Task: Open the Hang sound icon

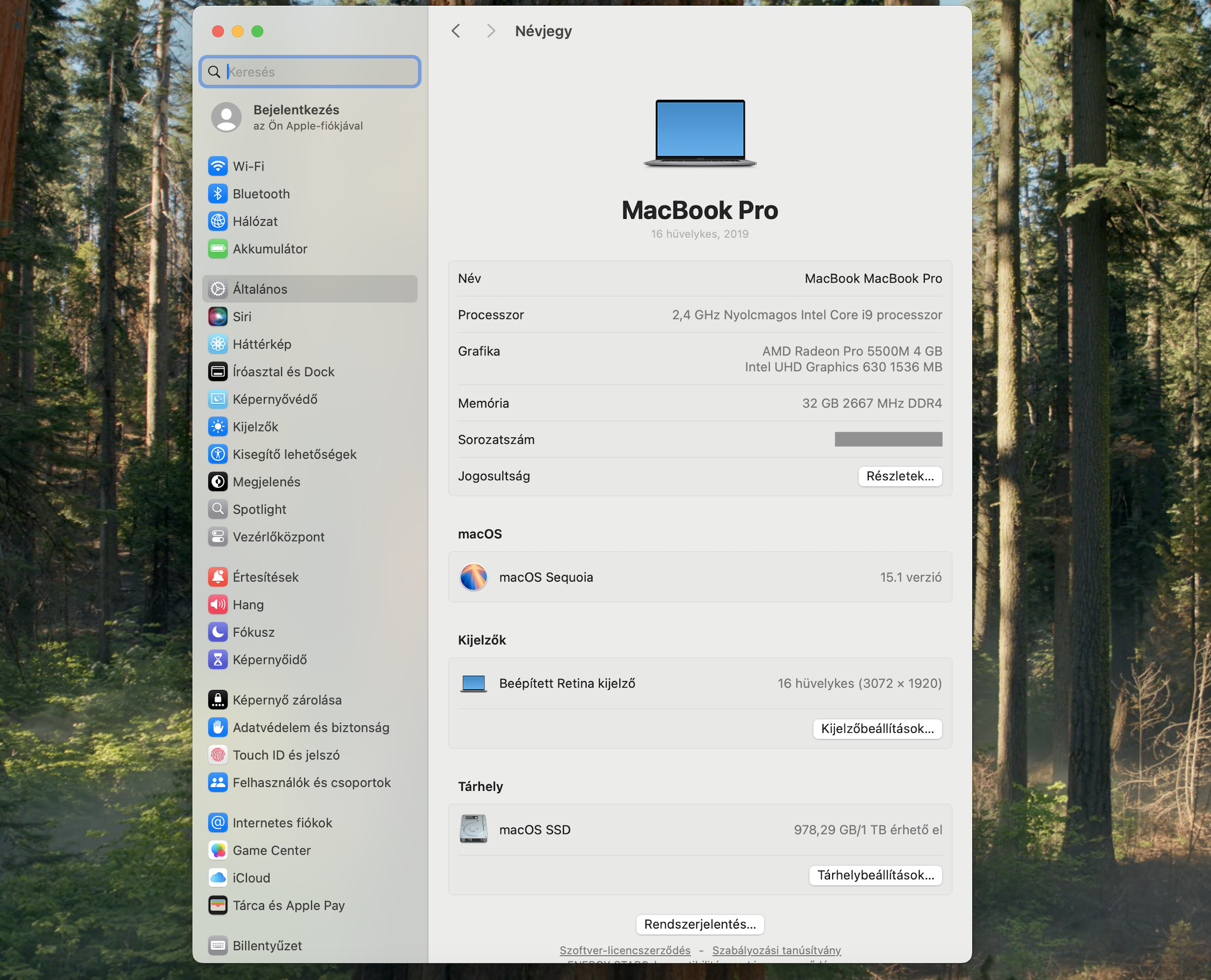Action: [217, 605]
